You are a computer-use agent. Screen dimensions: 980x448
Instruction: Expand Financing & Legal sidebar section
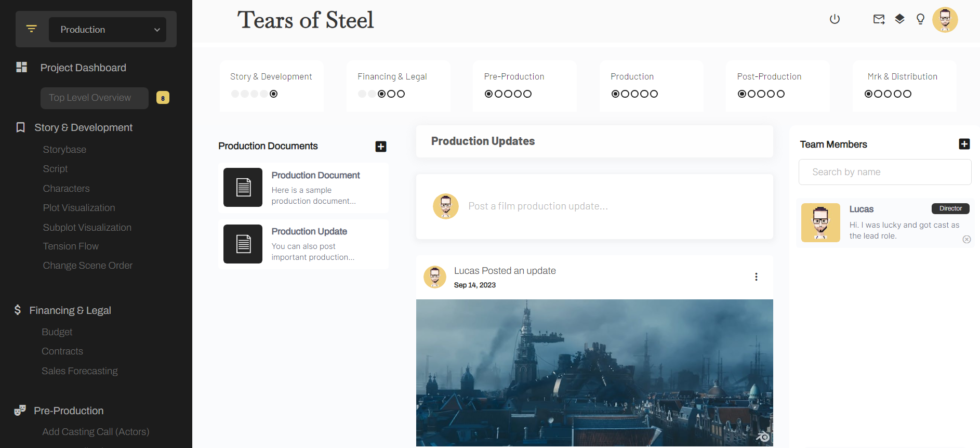(70, 311)
